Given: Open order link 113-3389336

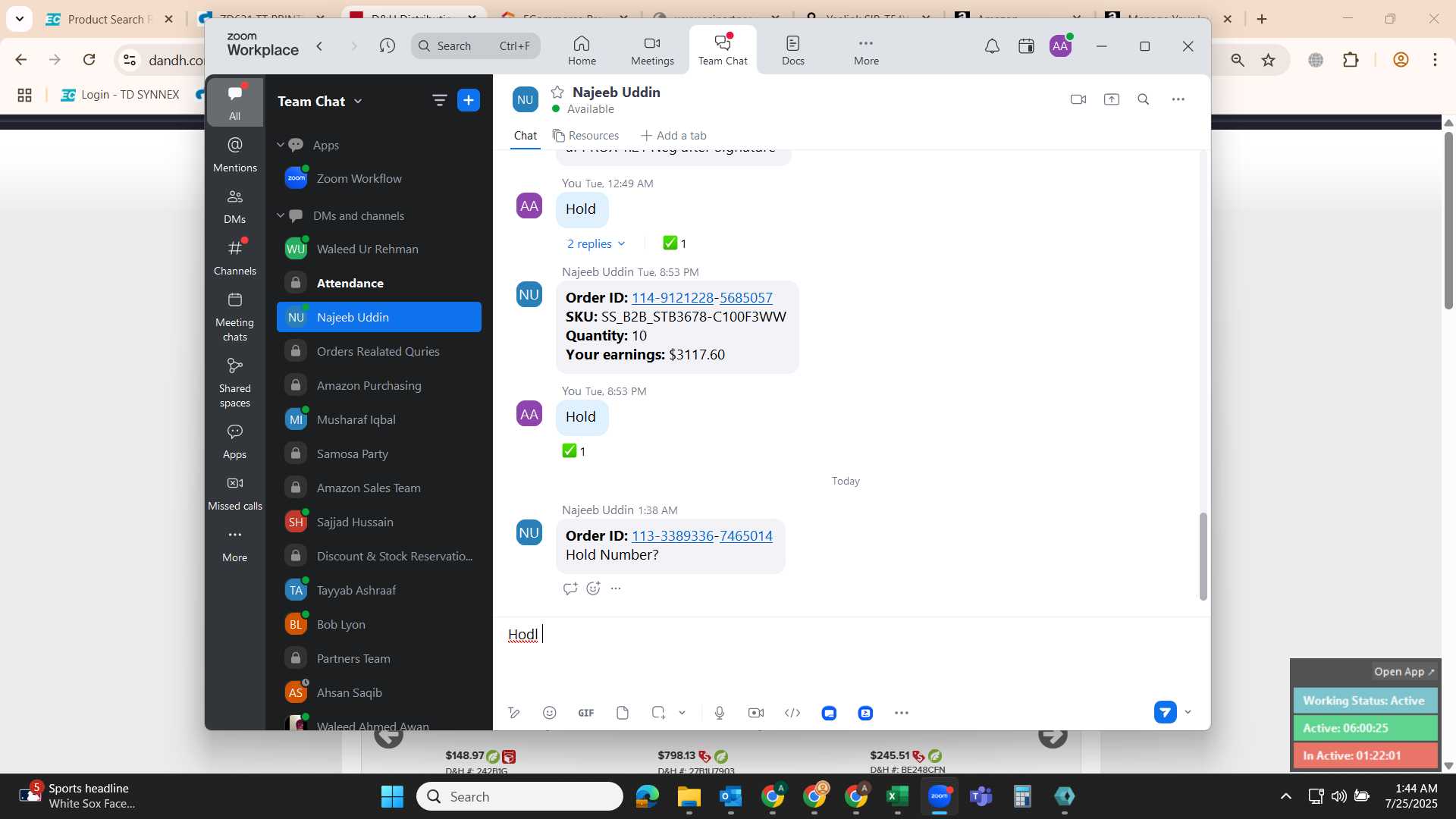Looking at the screenshot, I should click(672, 536).
